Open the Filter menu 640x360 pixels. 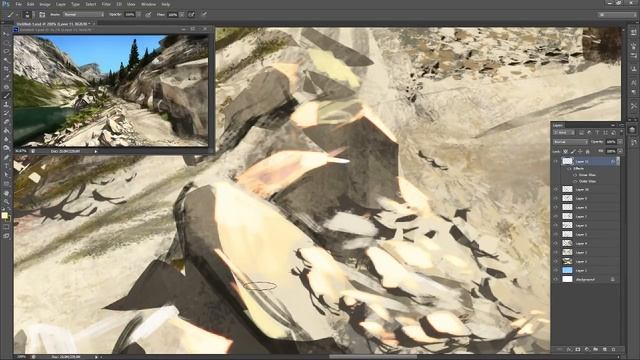coord(106,4)
